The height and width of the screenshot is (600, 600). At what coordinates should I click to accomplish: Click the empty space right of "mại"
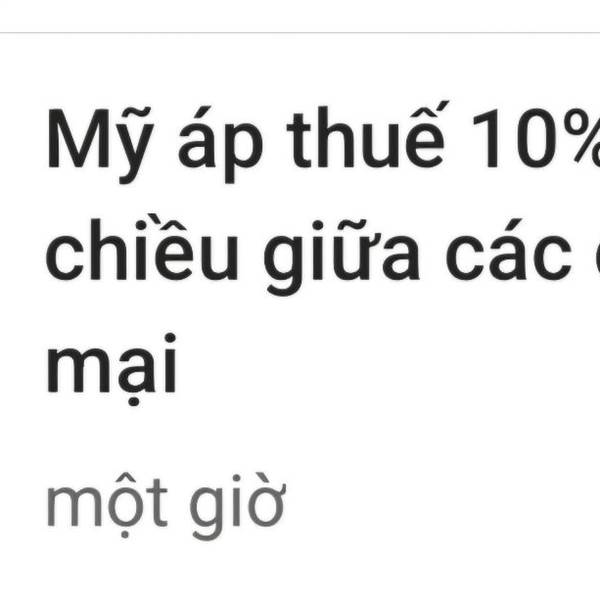point(386,367)
